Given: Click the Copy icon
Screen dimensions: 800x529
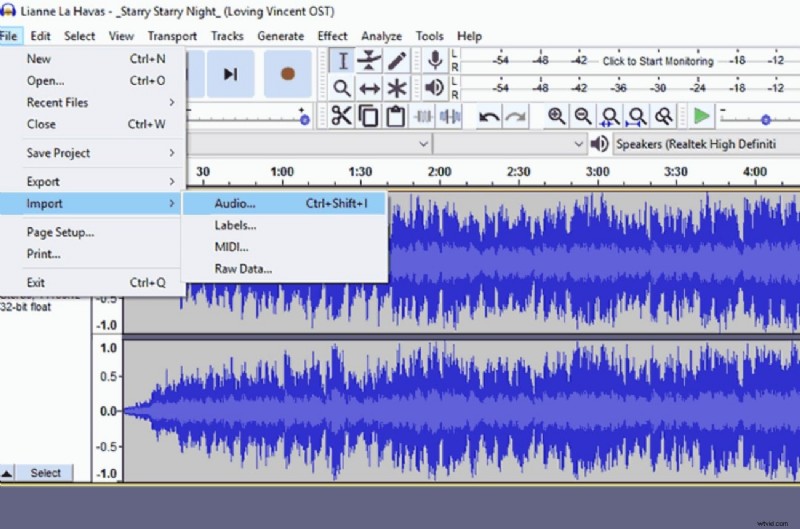Looking at the screenshot, I should pos(368,116).
